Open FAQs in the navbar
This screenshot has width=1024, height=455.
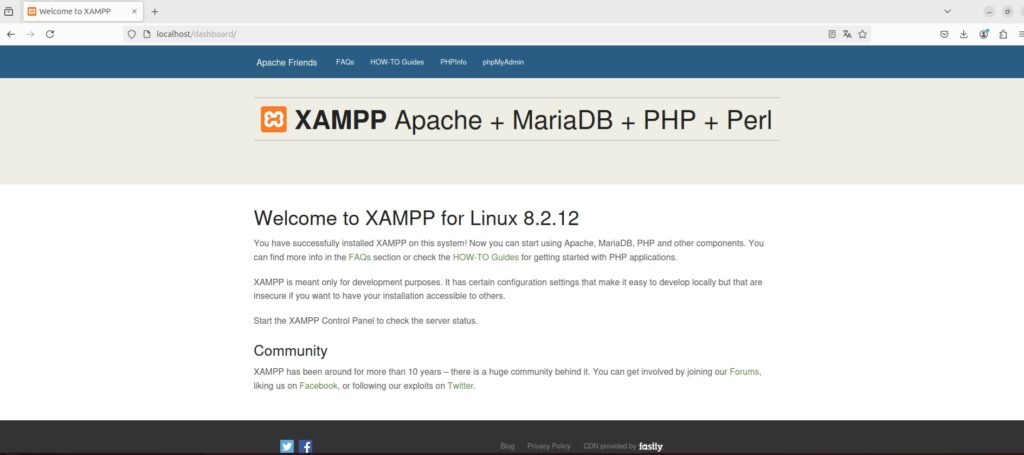[345, 62]
